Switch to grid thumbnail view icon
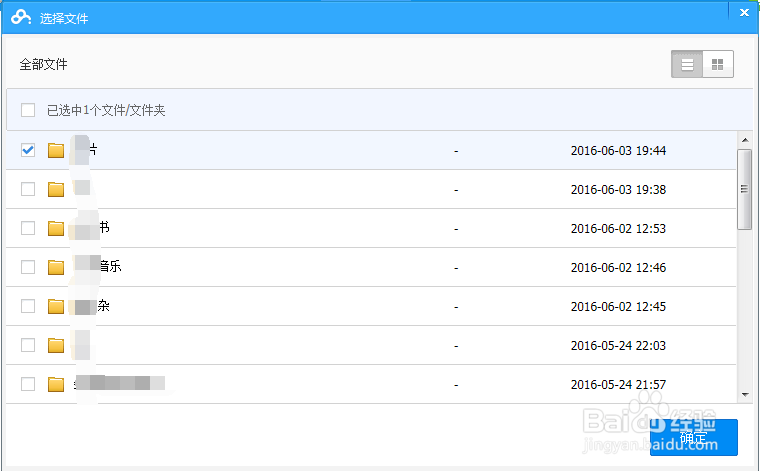This screenshot has height=471, width=760. click(717, 64)
